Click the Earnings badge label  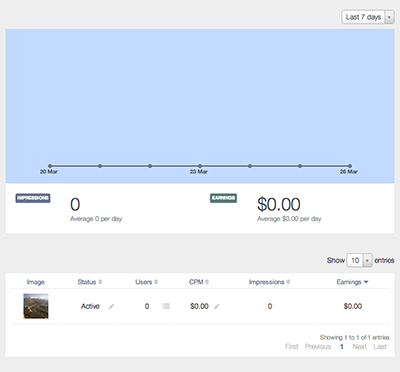coord(223,198)
